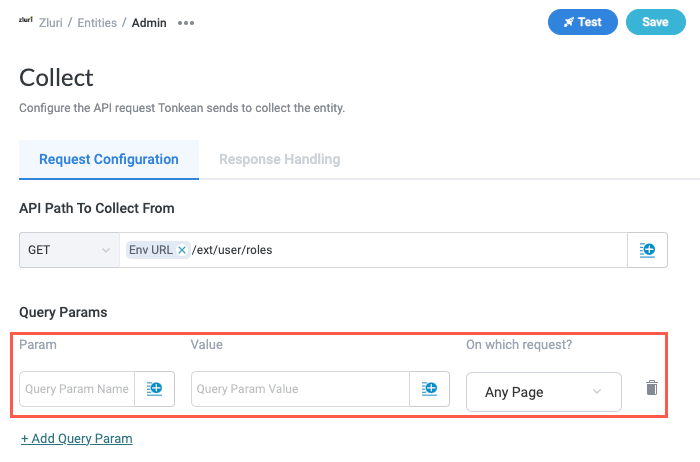Add a new query param

point(77,438)
